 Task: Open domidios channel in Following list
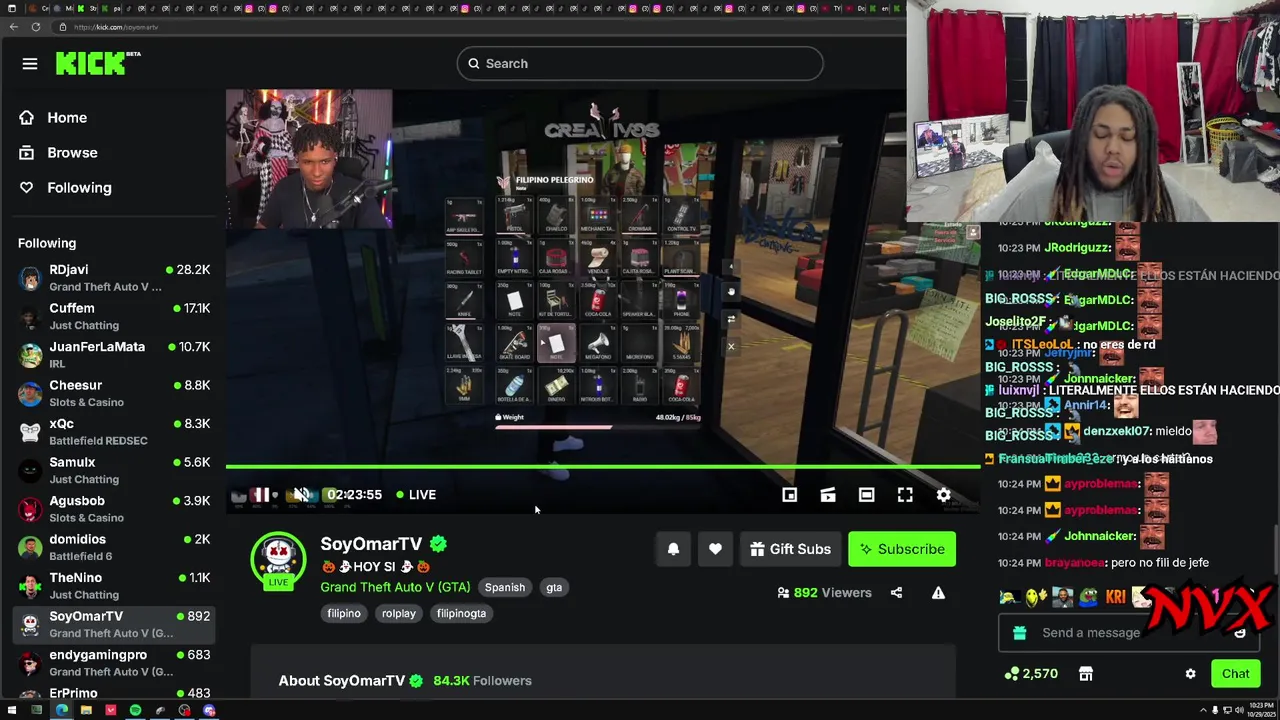[x=115, y=548]
